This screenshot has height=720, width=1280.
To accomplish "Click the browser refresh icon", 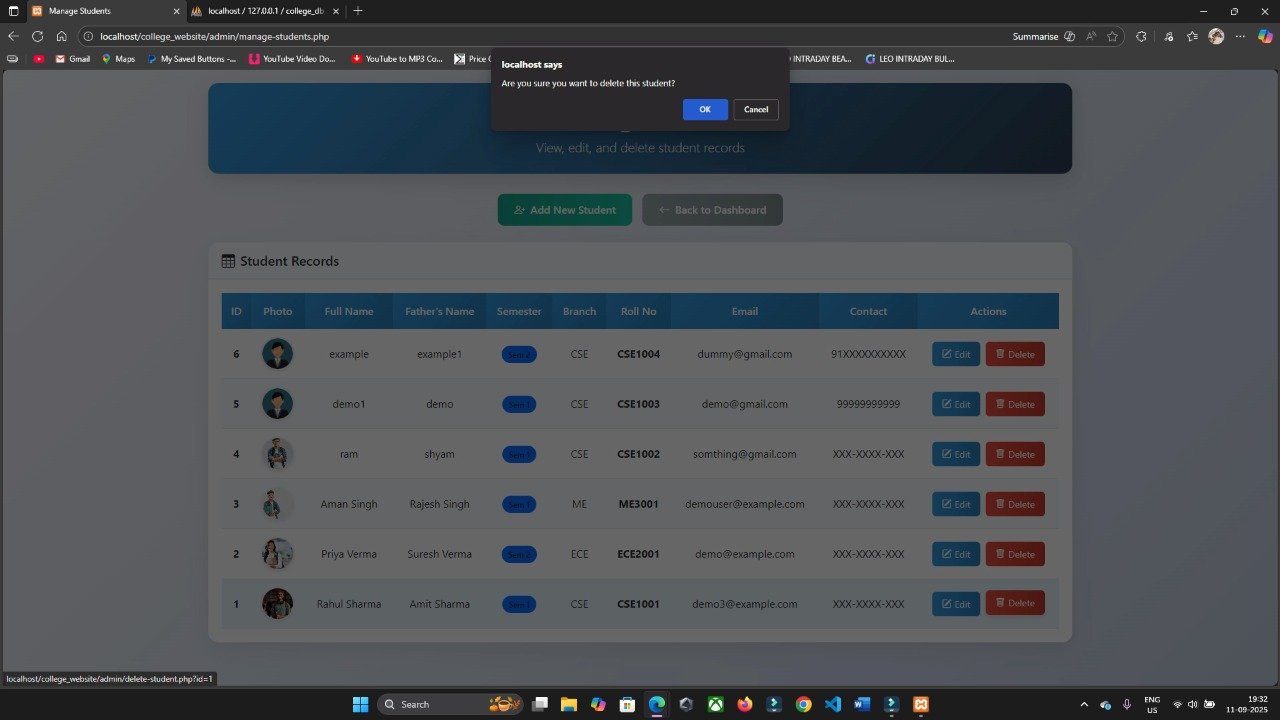I will pyautogui.click(x=37, y=36).
